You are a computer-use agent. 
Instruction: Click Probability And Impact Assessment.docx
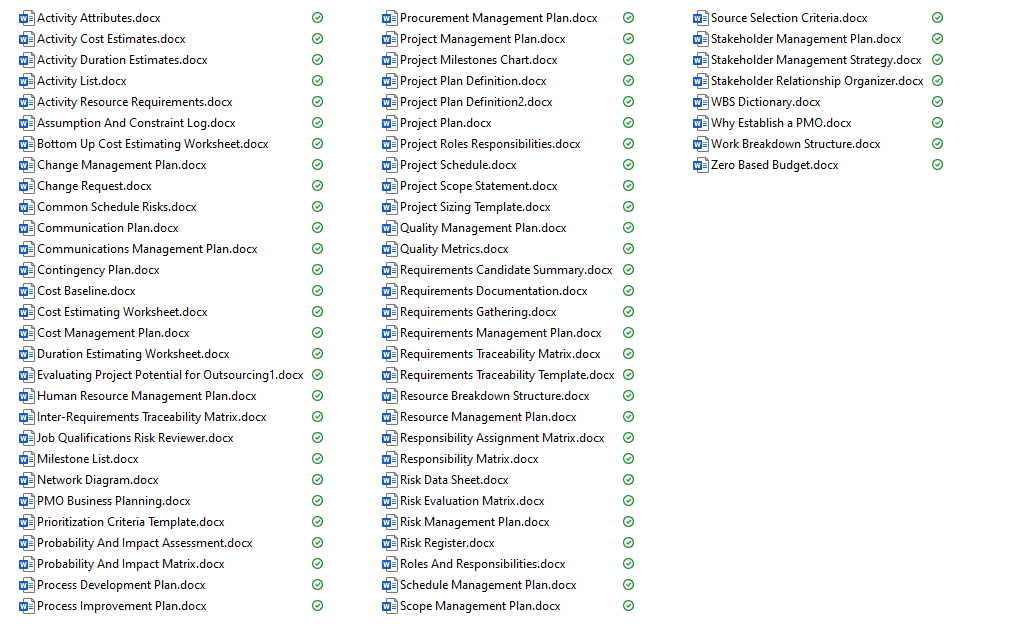144,543
